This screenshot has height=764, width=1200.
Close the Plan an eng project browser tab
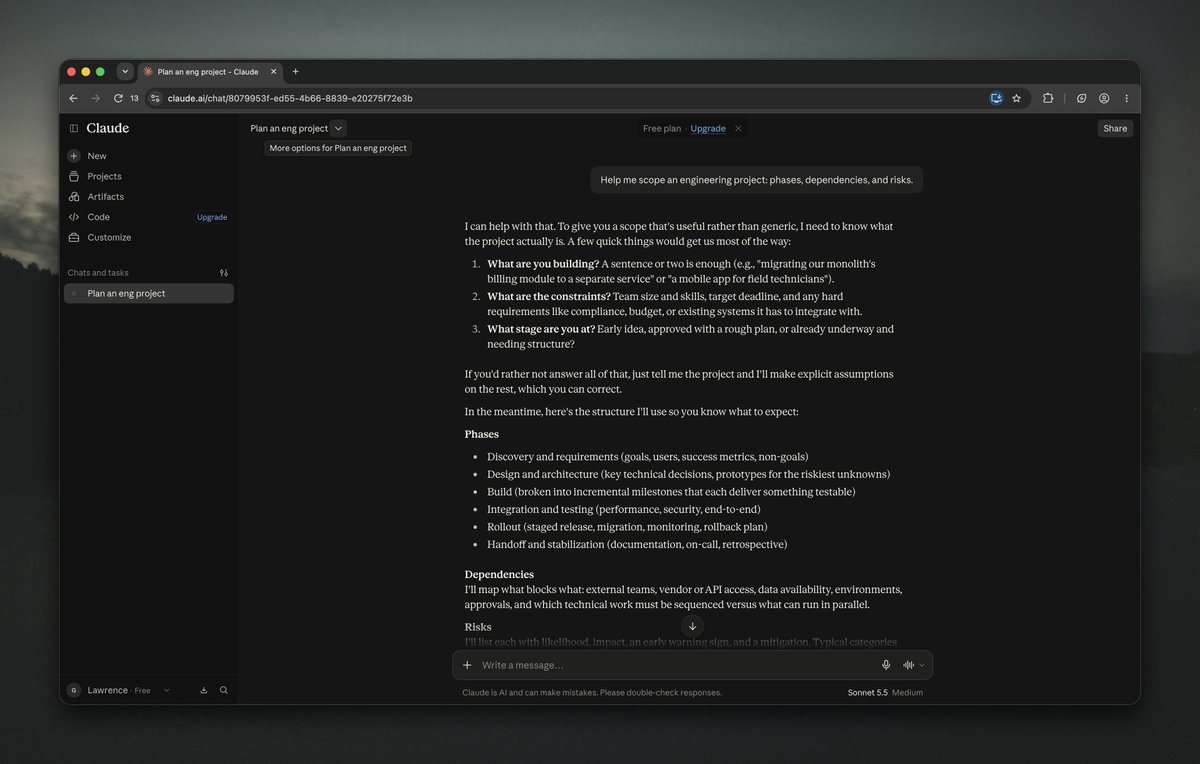click(x=273, y=72)
